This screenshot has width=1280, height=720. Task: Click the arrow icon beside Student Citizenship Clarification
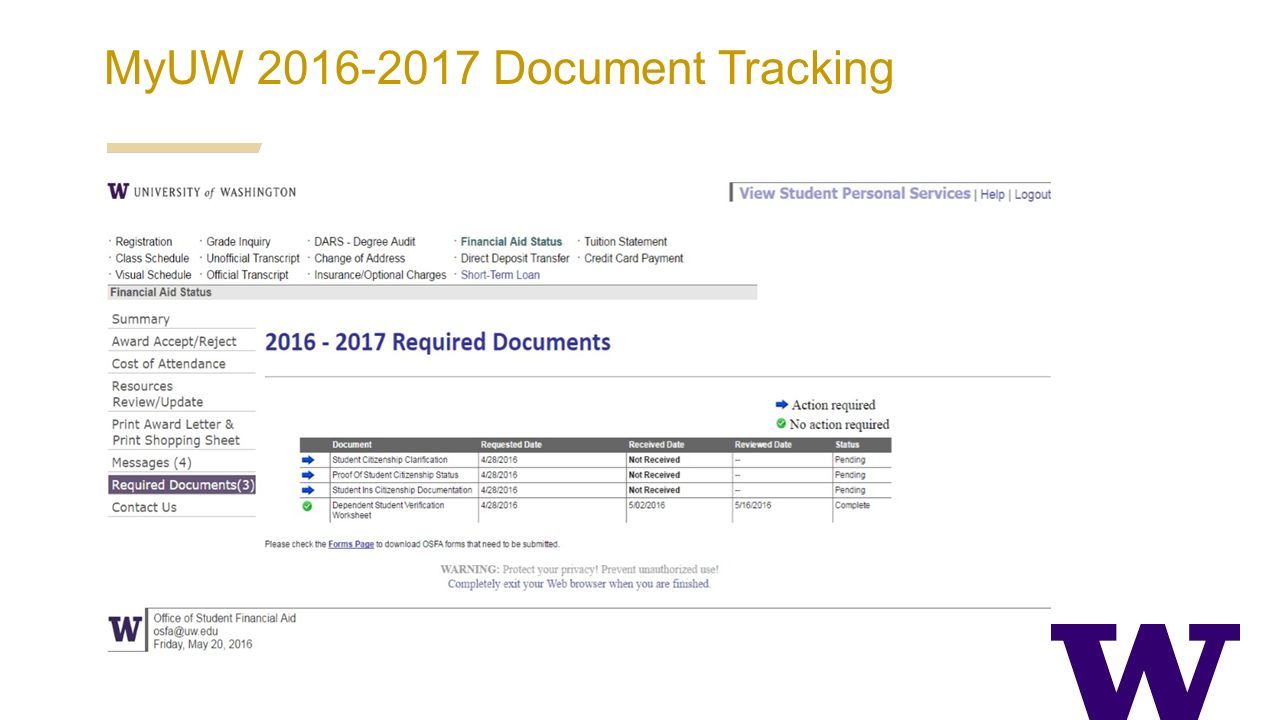click(308, 460)
